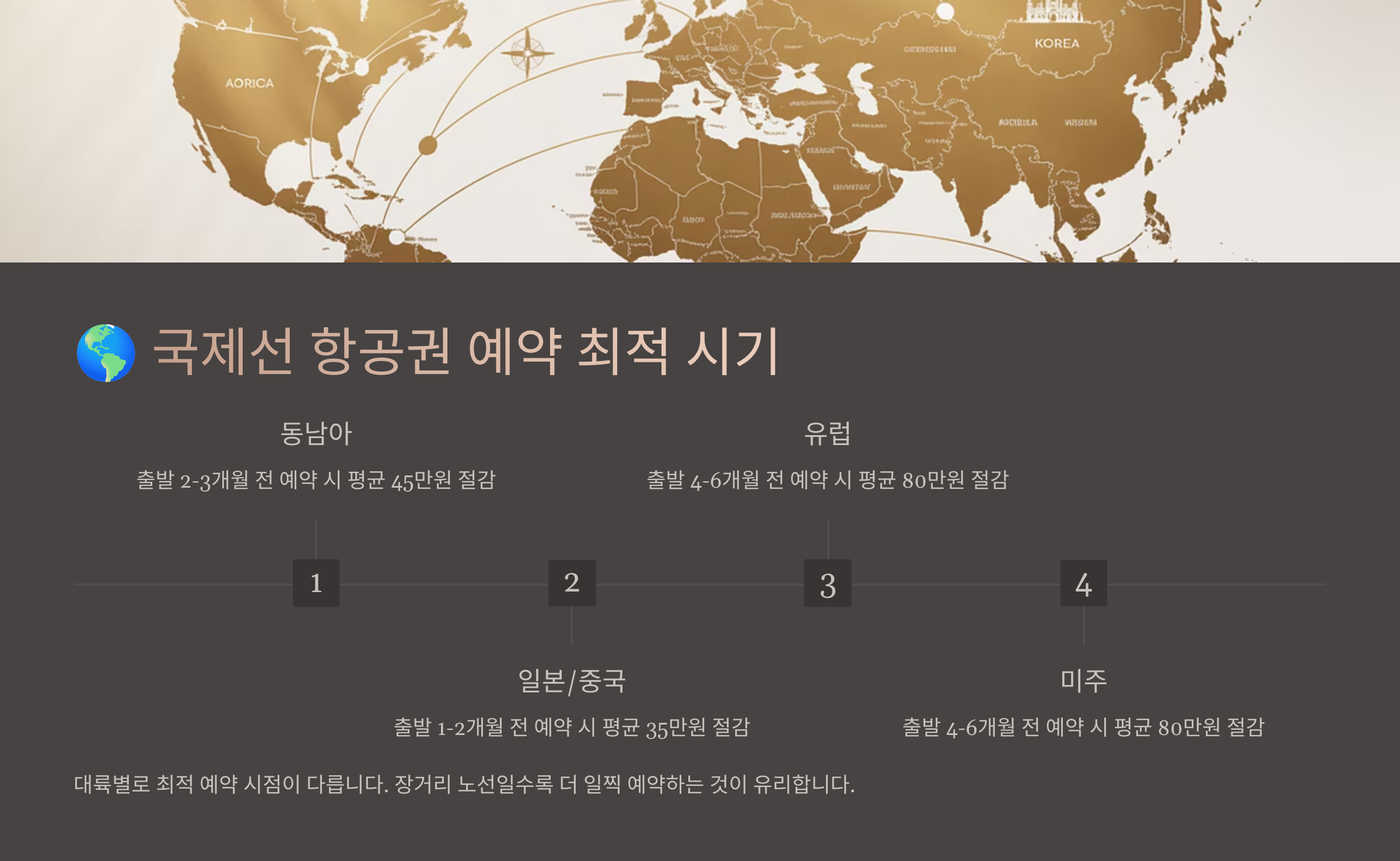
Task: Click the 동남아 heading
Action: pyautogui.click(x=316, y=433)
